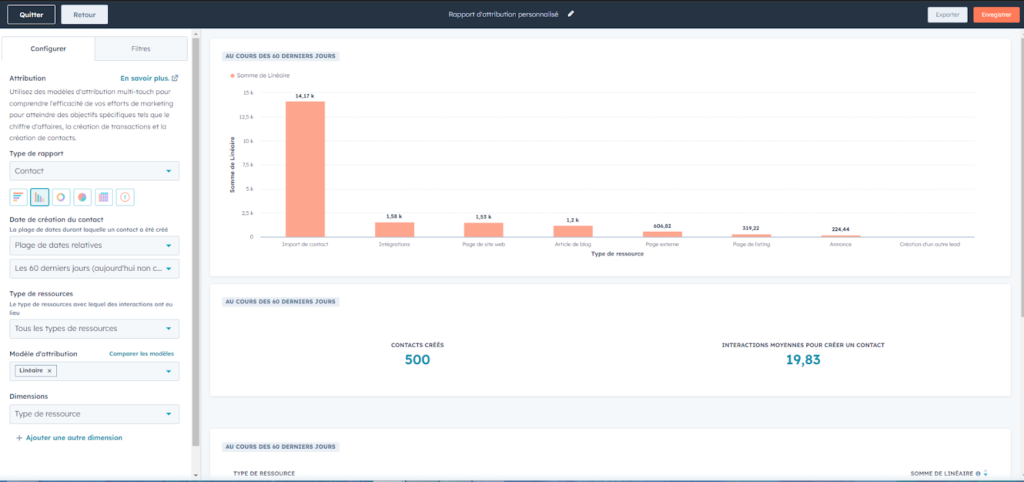The height and width of the screenshot is (482, 1024).
Task: Open Tous les types de ressources dropdown
Action: click(95, 329)
